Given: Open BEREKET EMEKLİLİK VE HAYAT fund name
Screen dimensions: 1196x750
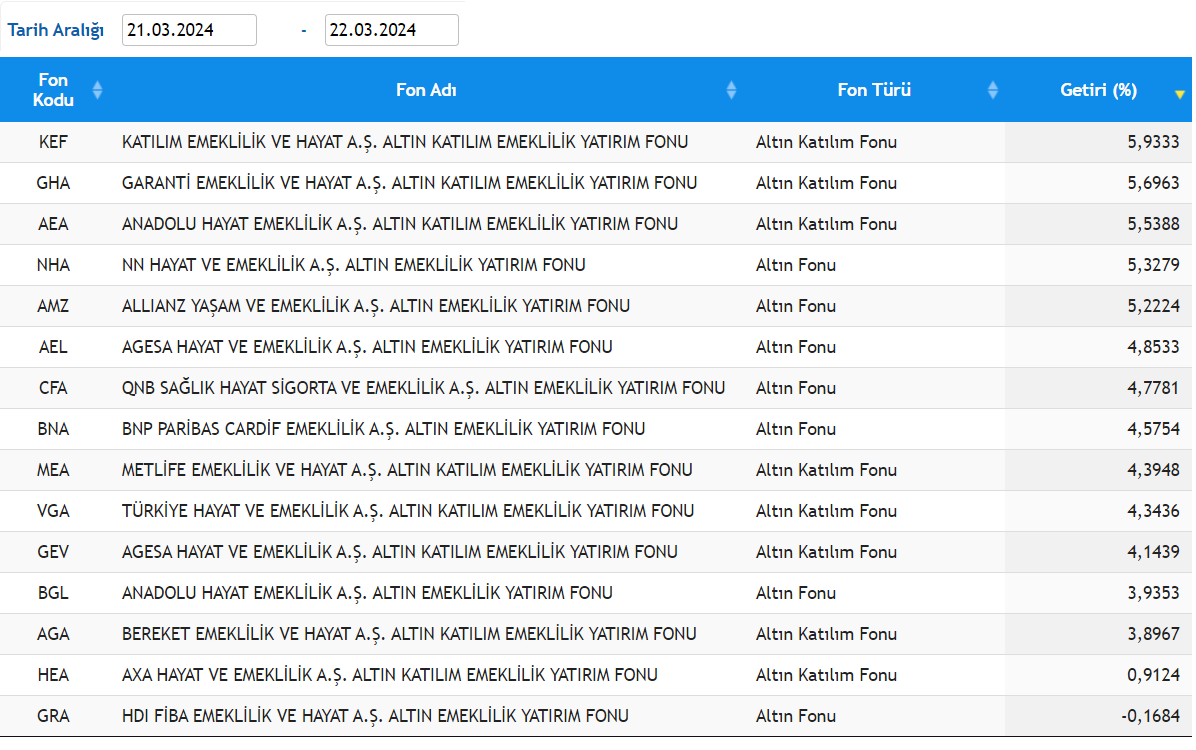Looking at the screenshot, I should (x=409, y=634).
